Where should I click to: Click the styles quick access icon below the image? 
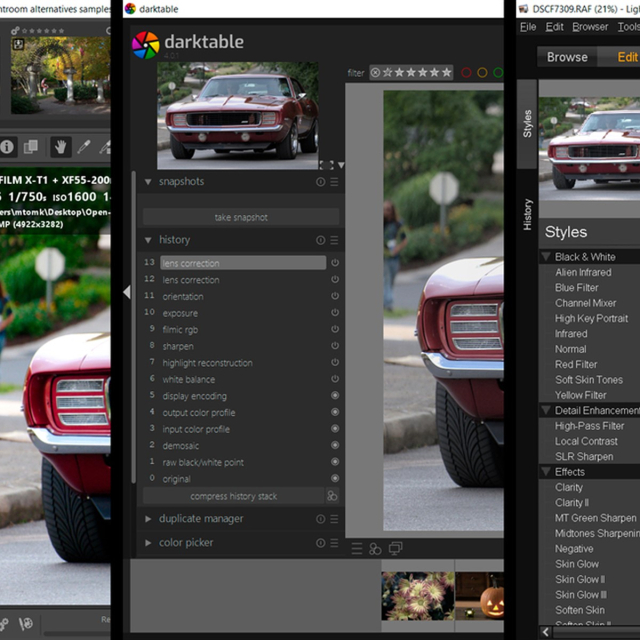[375, 548]
